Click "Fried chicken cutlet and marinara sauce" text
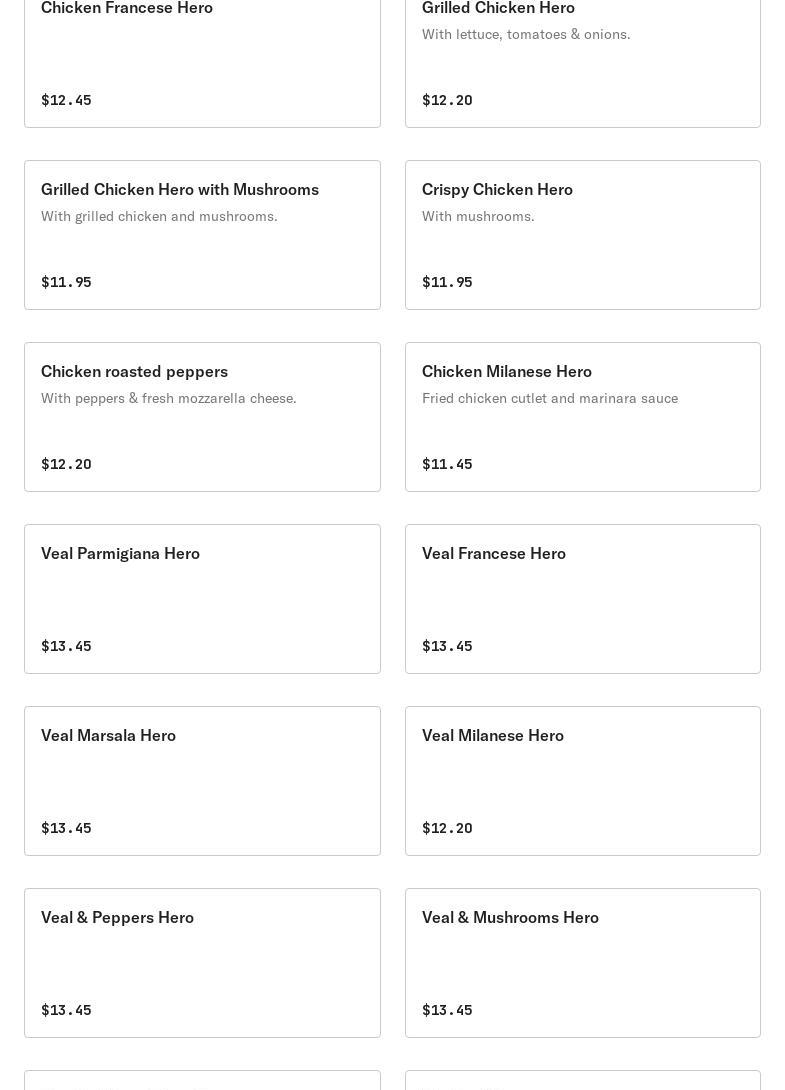The height and width of the screenshot is (1090, 785). point(550,398)
